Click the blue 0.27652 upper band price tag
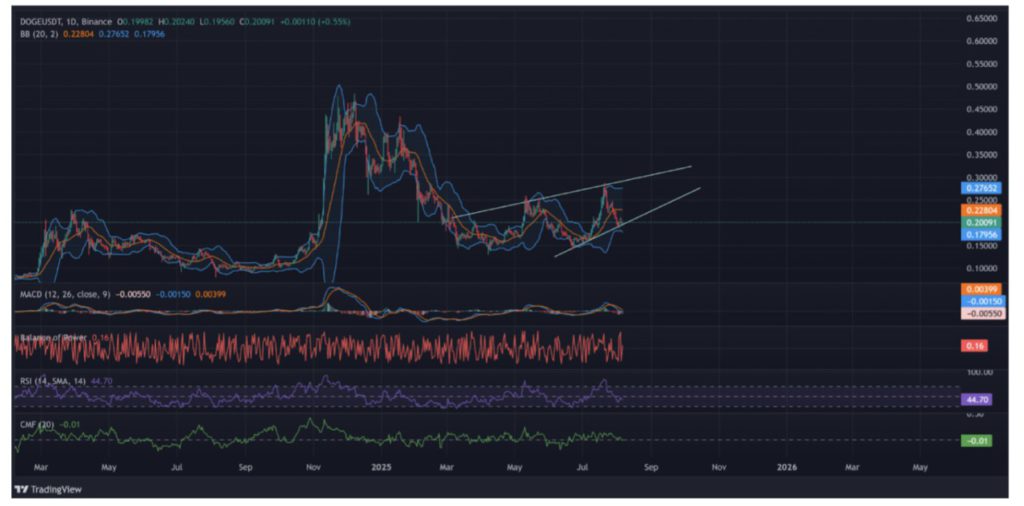 [x=976, y=187]
